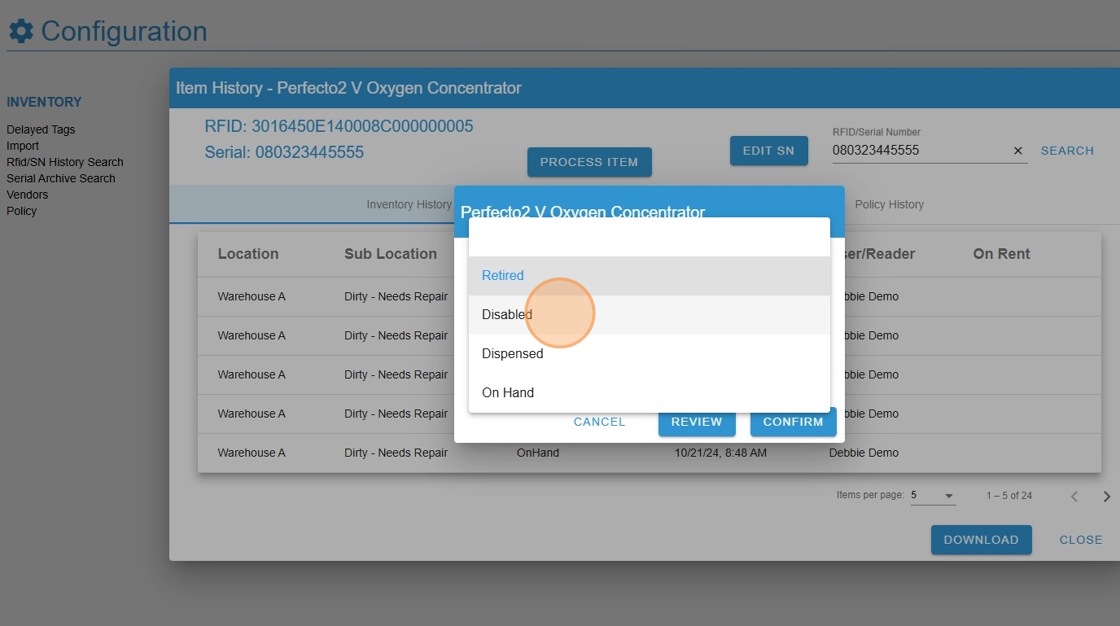Image resolution: width=1120 pixels, height=626 pixels.
Task: Select On Hand status option
Action: click(x=649, y=392)
